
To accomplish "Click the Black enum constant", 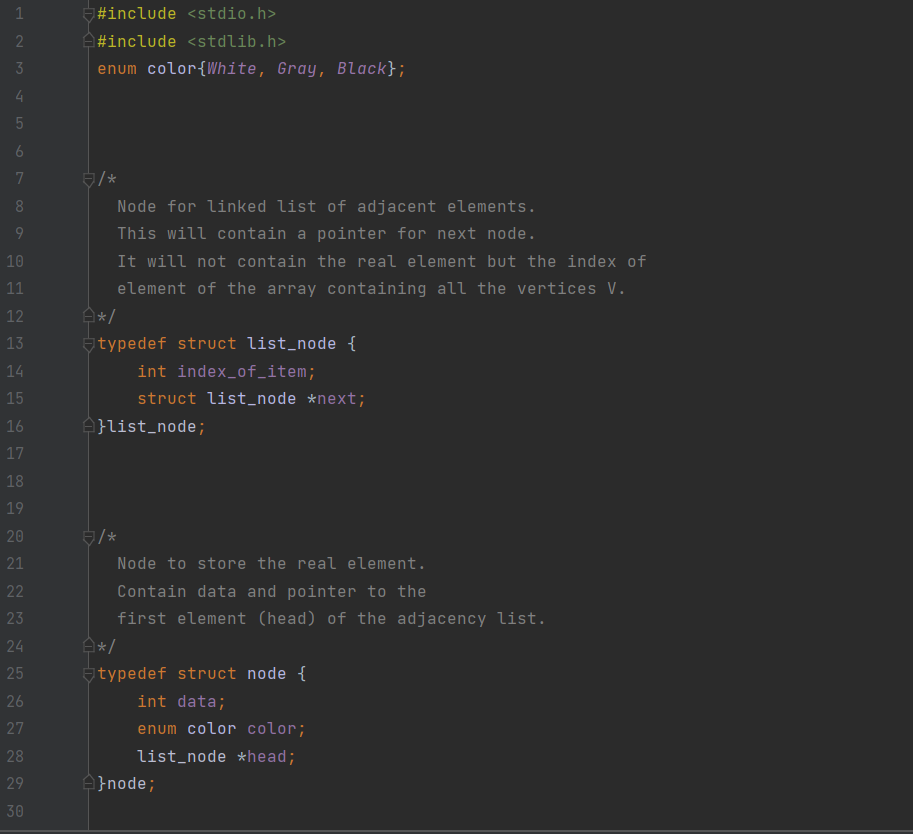I will point(362,69).
